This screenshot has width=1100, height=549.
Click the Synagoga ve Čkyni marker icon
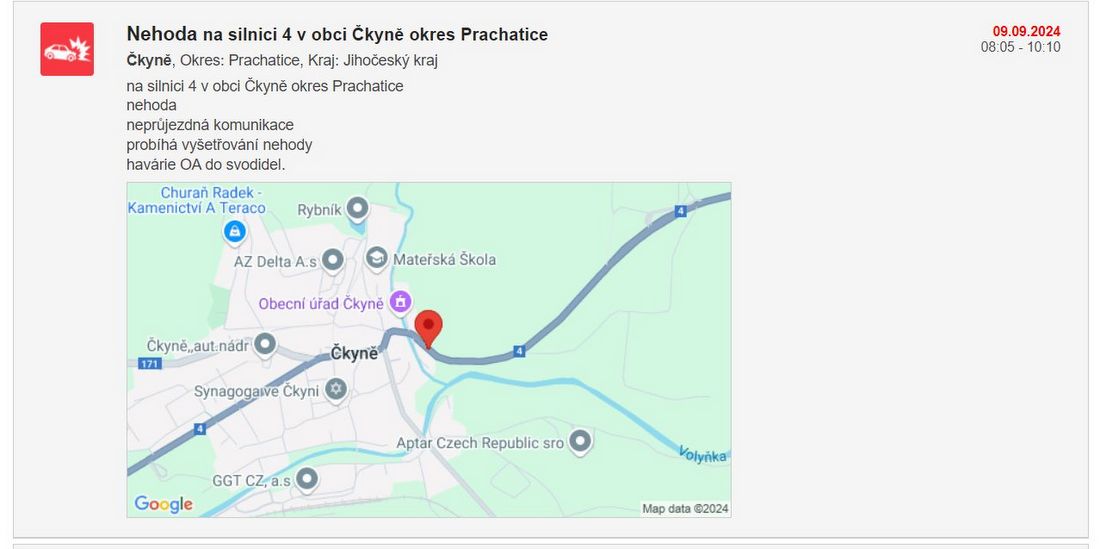point(336,390)
